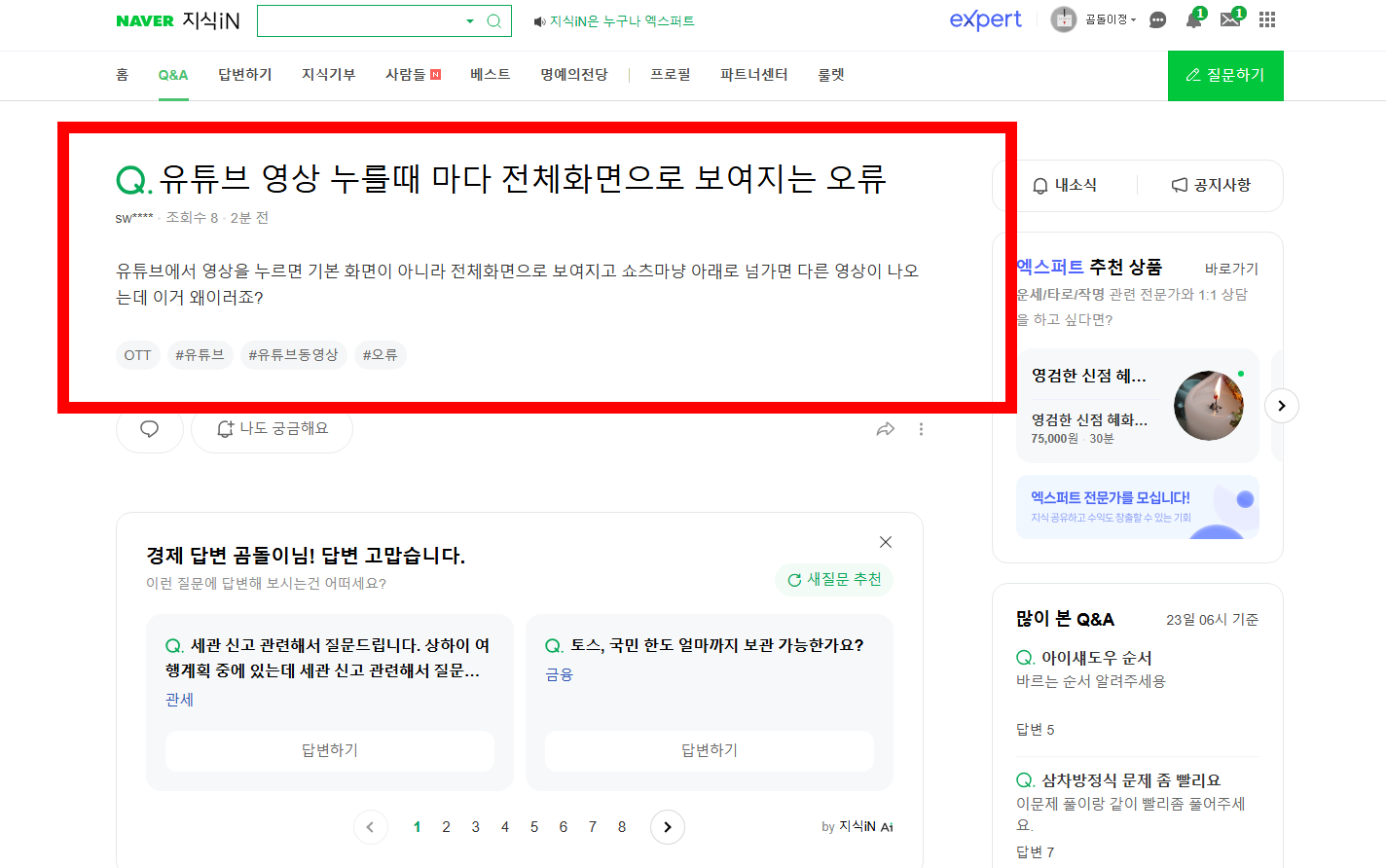
Task: Go to page 5 of recommendations
Action: pos(533,827)
